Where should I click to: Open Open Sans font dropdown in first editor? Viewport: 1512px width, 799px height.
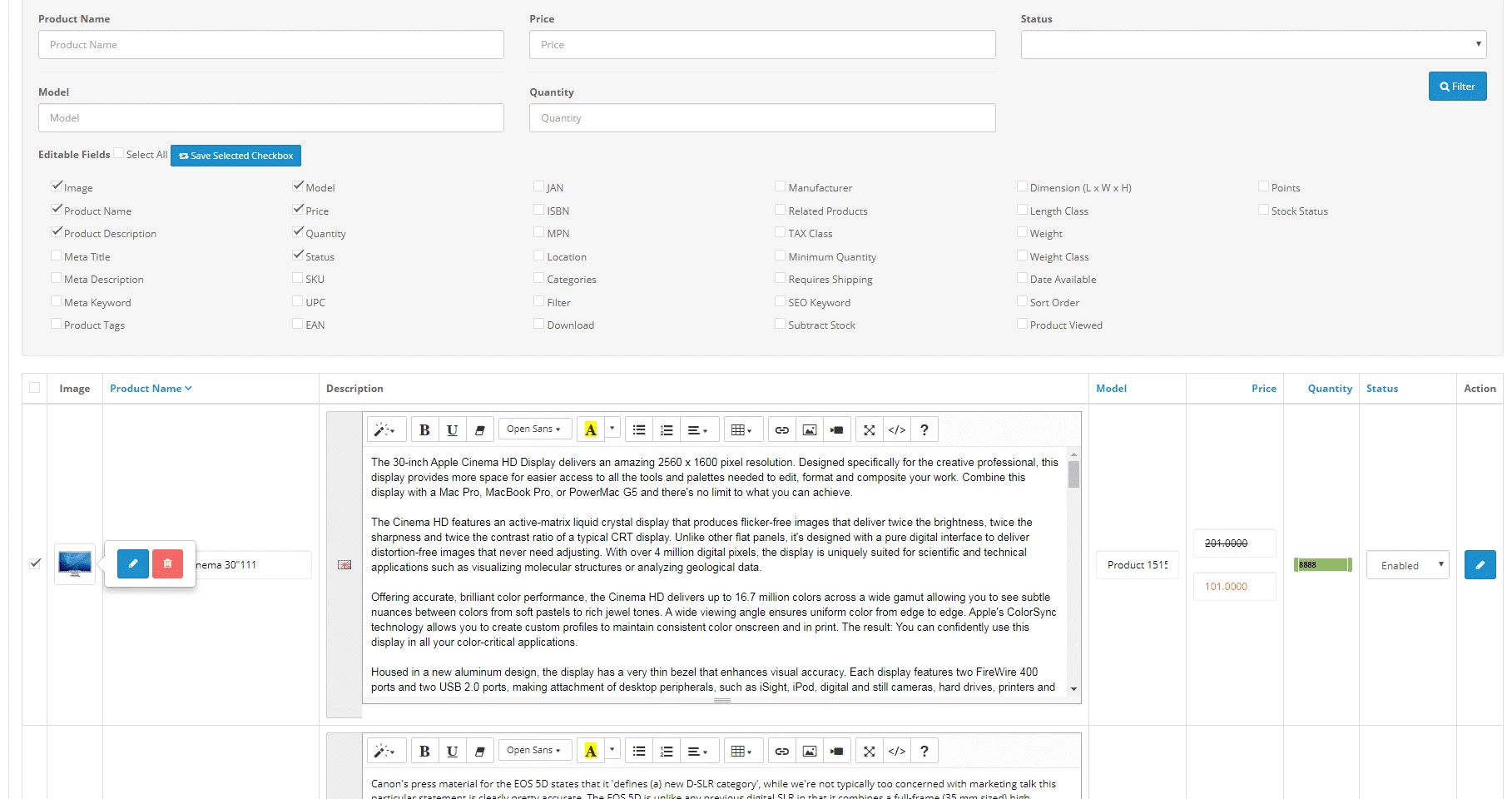535,429
